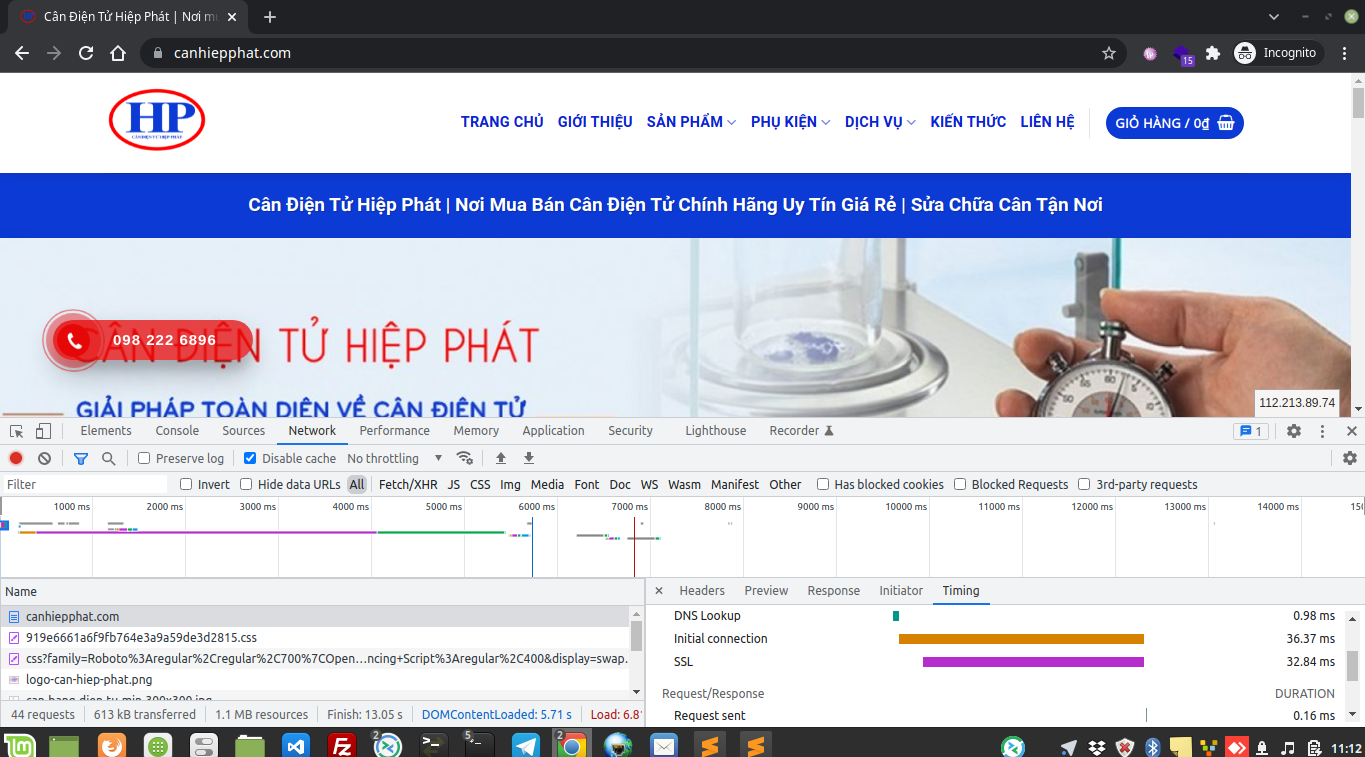Check 3rd-party requests checkbox
1365x757 pixels.
click(x=1084, y=484)
